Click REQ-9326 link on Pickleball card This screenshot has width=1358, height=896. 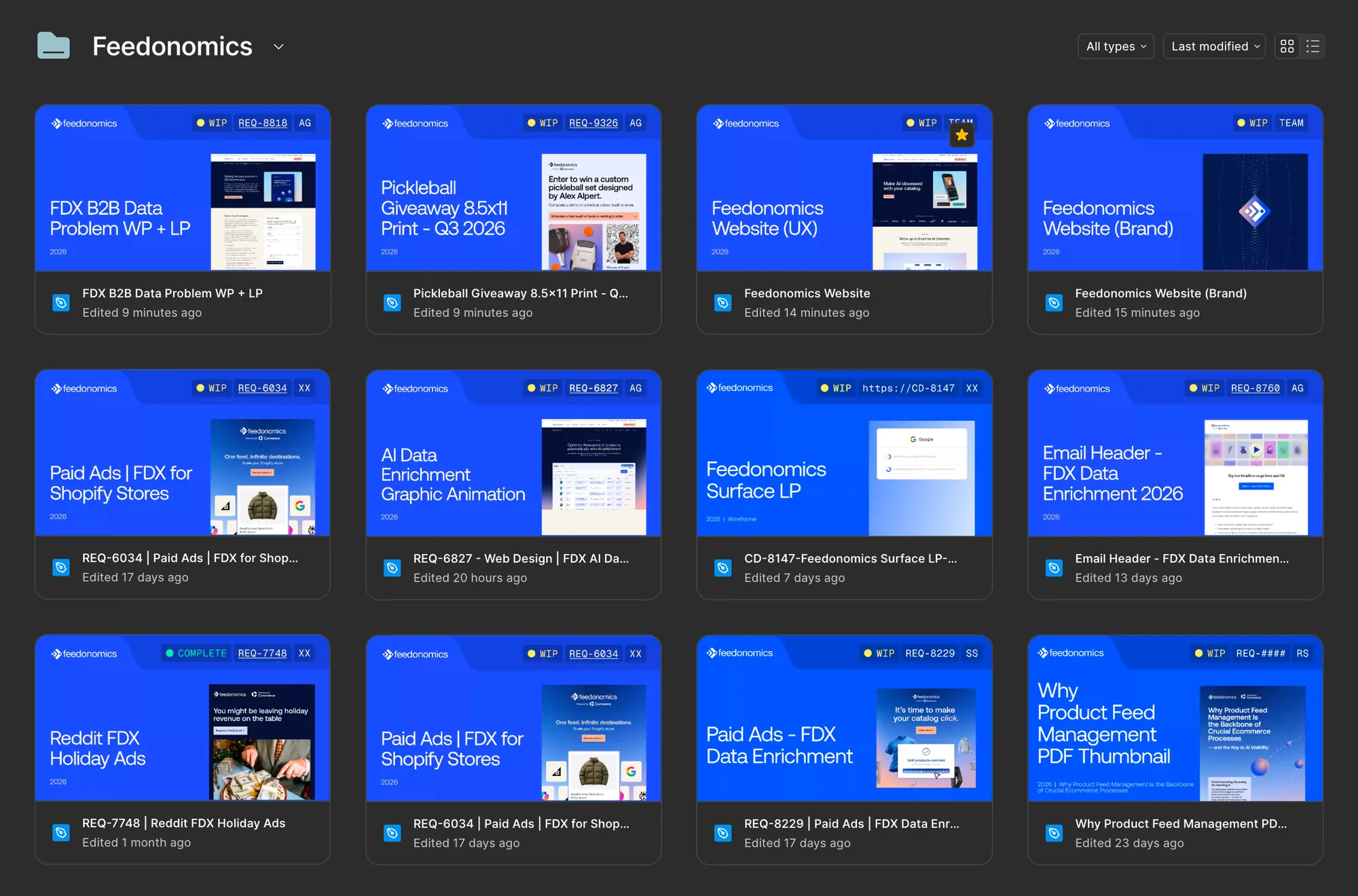(593, 123)
